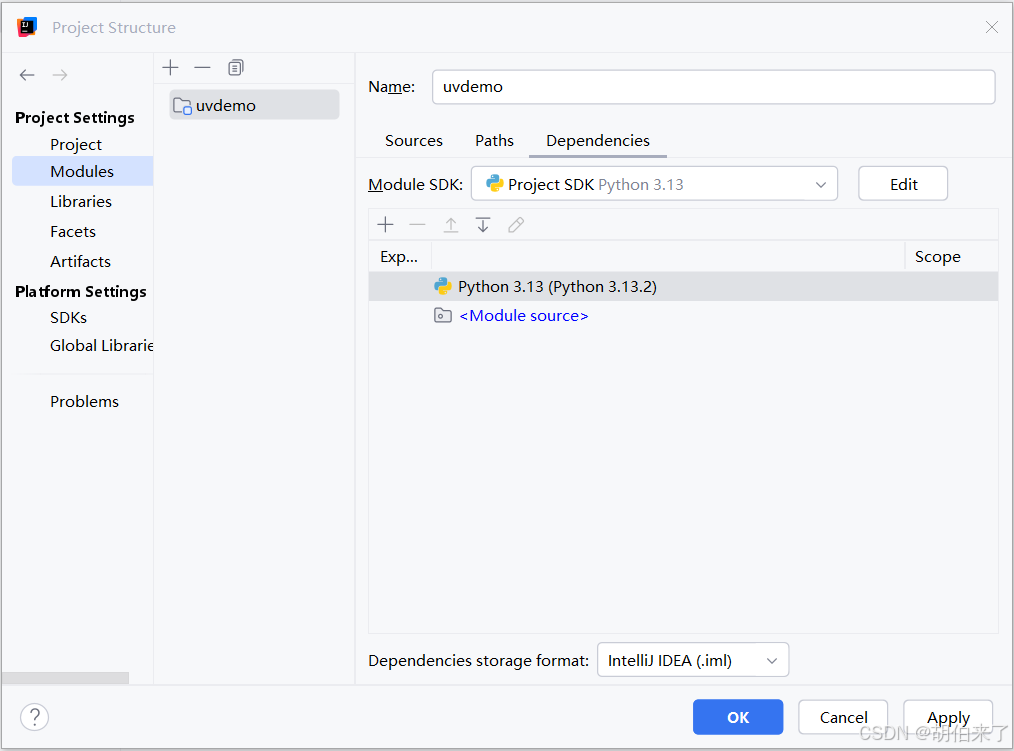This screenshot has width=1014, height=751.
Task: Open Global Libraries settings
Action: pos(102,345)
